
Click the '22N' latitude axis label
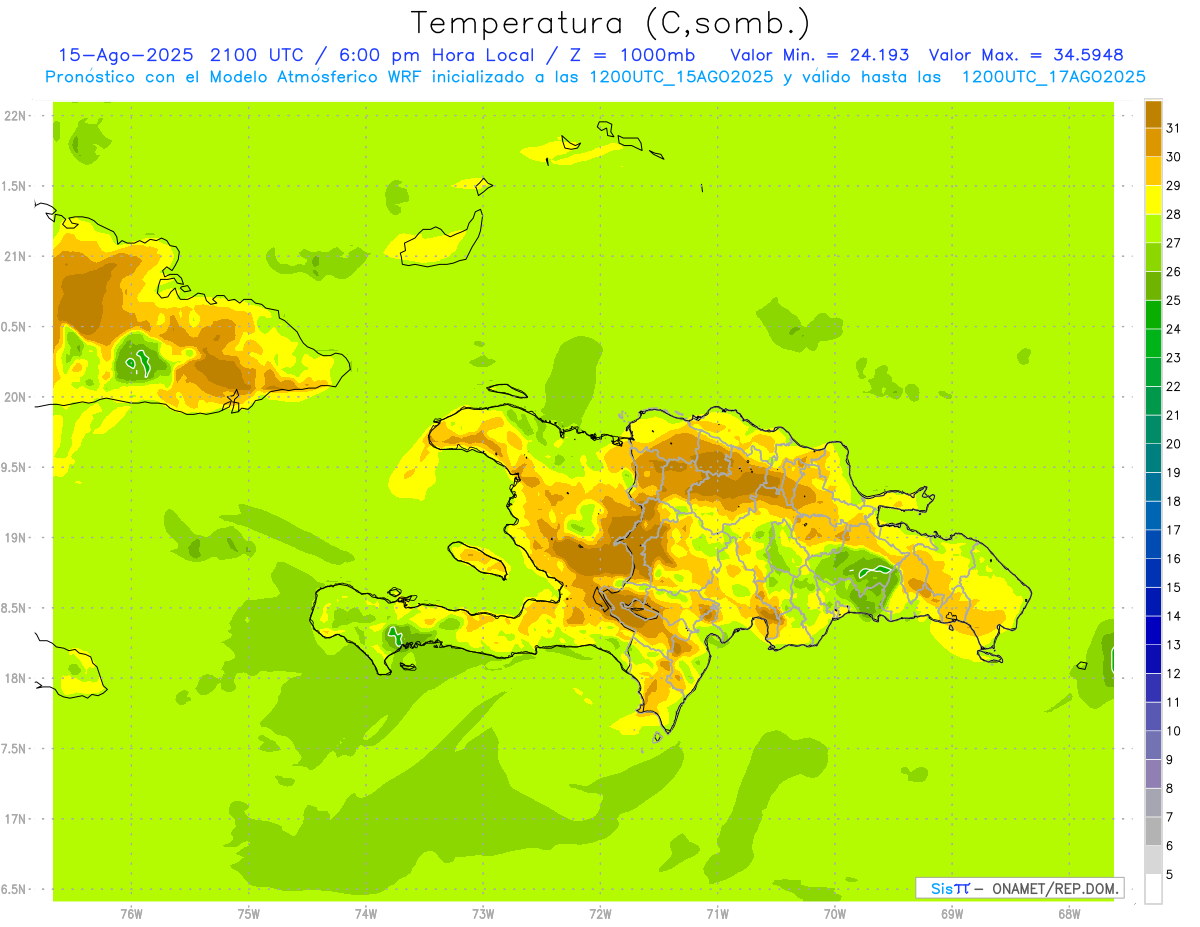pos(16,115)
